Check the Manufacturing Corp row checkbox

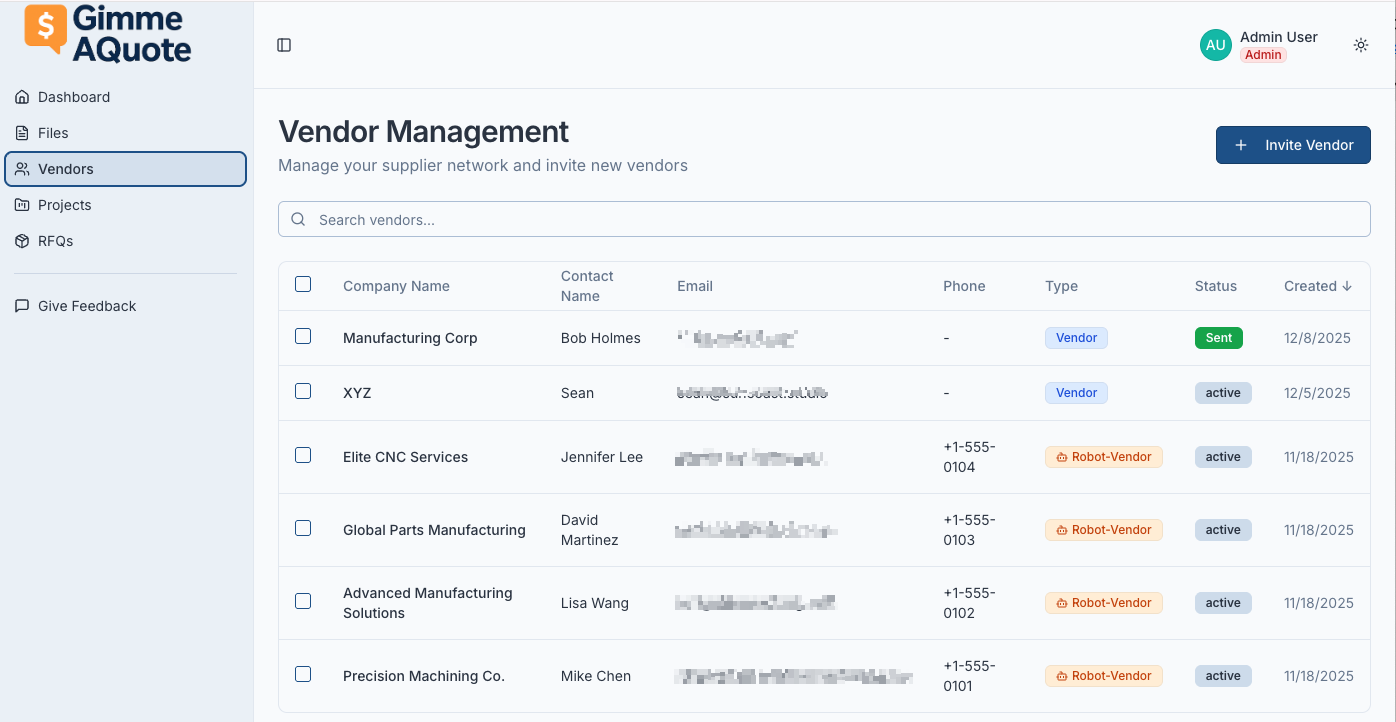click(x=303, y=337)
